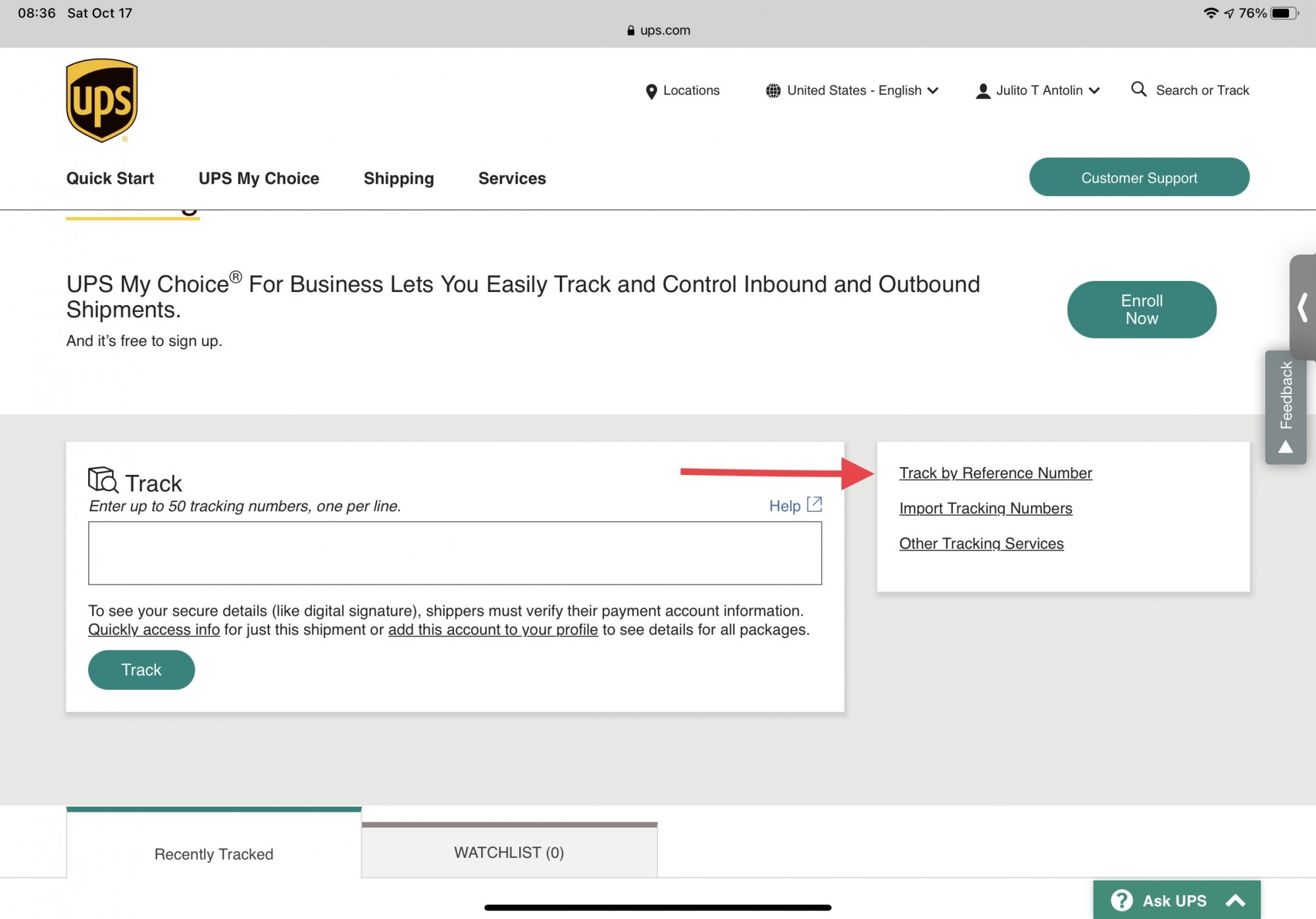Open the Services menu
Screen dimensions: 1316x919
(512, 178)
